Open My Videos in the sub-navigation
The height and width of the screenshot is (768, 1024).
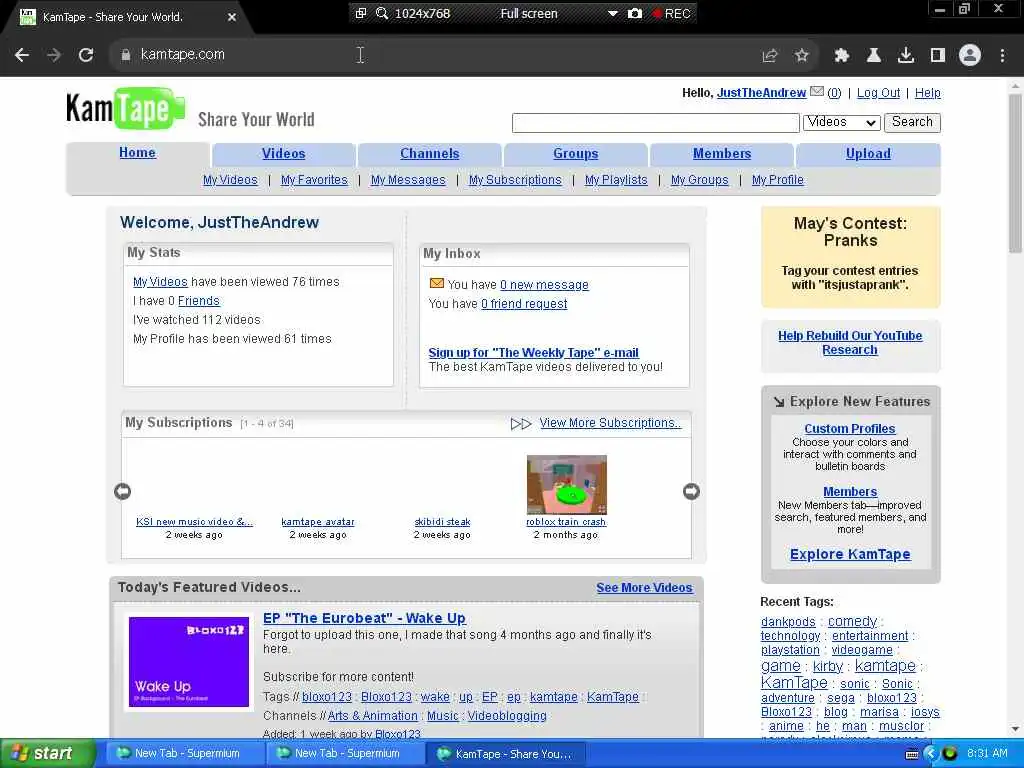pyautogui.click(x=230, y=180)
